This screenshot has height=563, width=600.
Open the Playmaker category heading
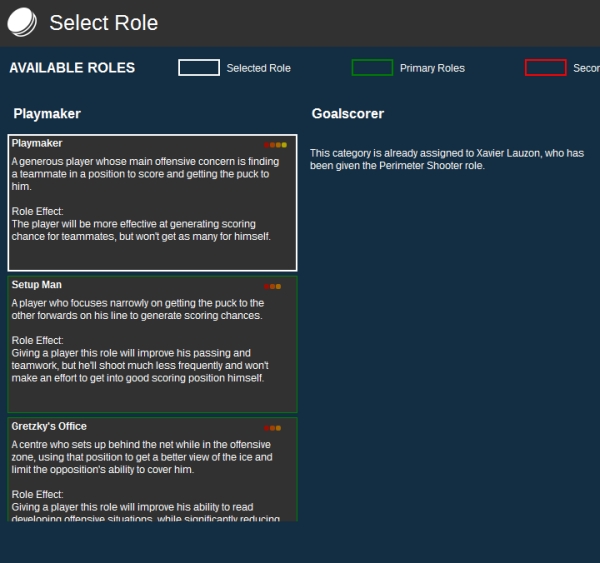pos(47,114)
